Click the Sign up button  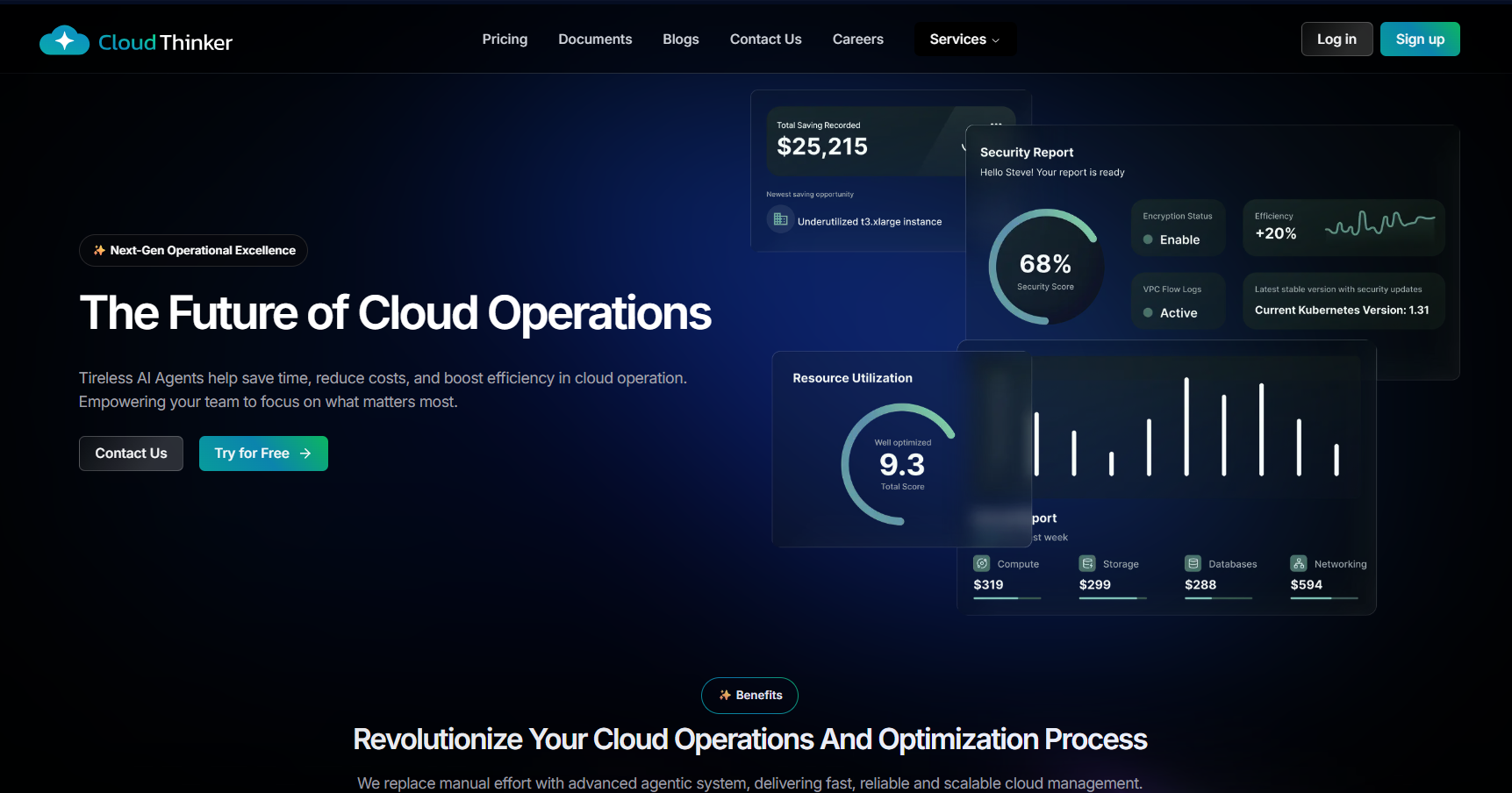(1420, 39)
